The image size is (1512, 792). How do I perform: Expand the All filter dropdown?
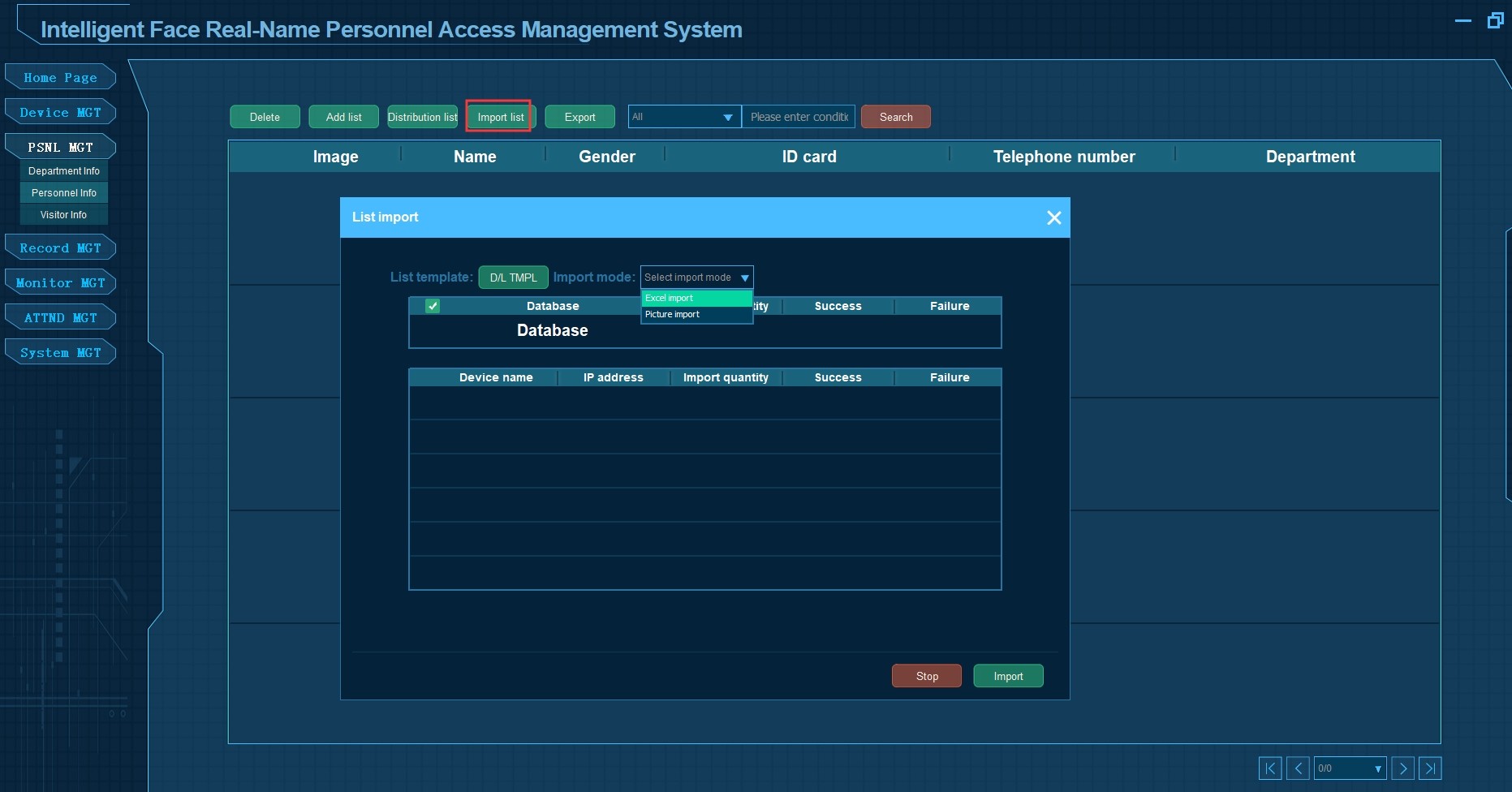click(684, 117)
